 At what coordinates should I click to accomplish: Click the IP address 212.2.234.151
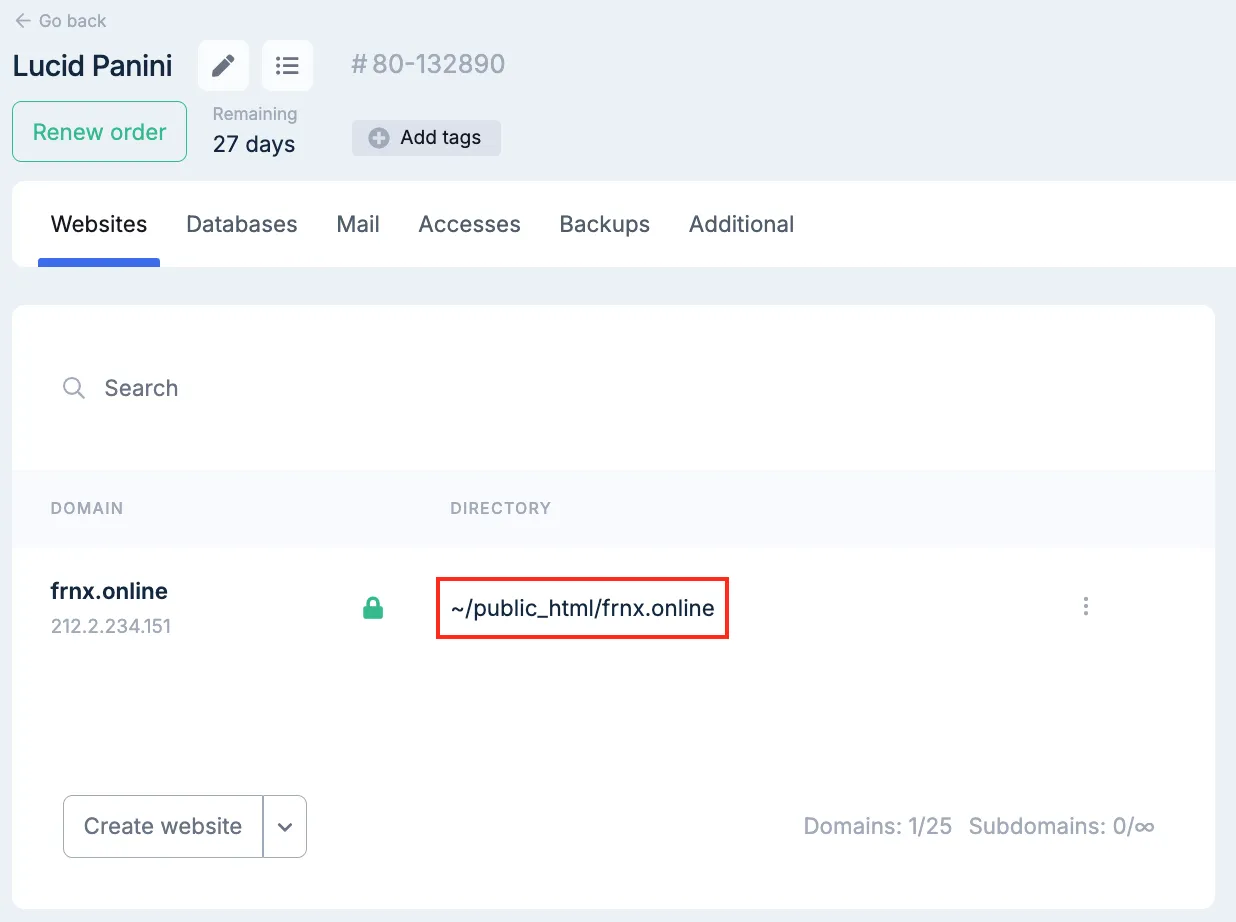tap(111, 627)
